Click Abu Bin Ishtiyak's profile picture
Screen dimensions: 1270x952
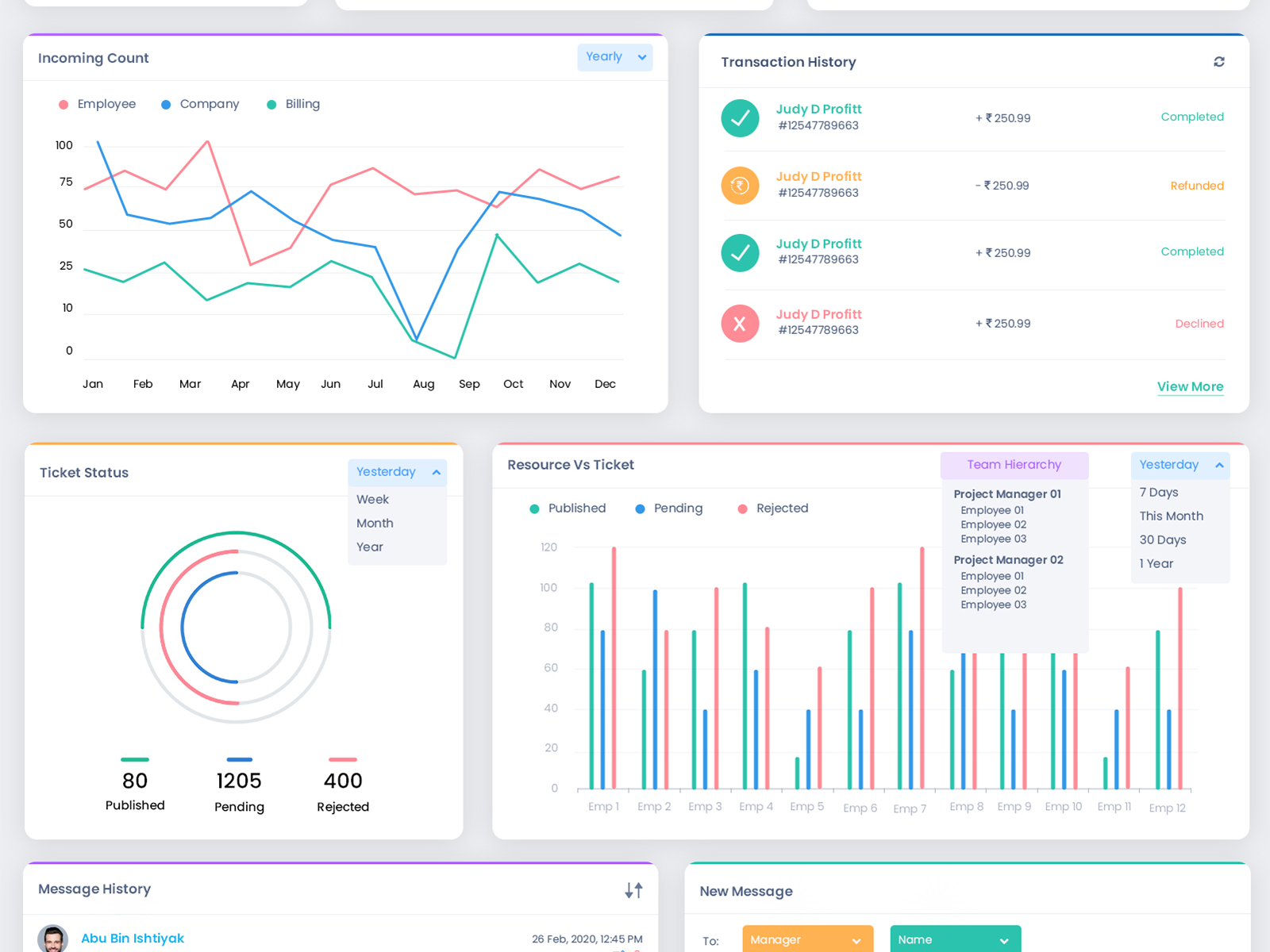click(x=54, y=938)
